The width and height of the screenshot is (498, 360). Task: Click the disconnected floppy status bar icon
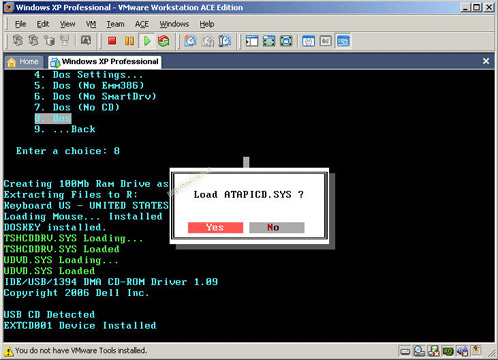click(433, 351)
